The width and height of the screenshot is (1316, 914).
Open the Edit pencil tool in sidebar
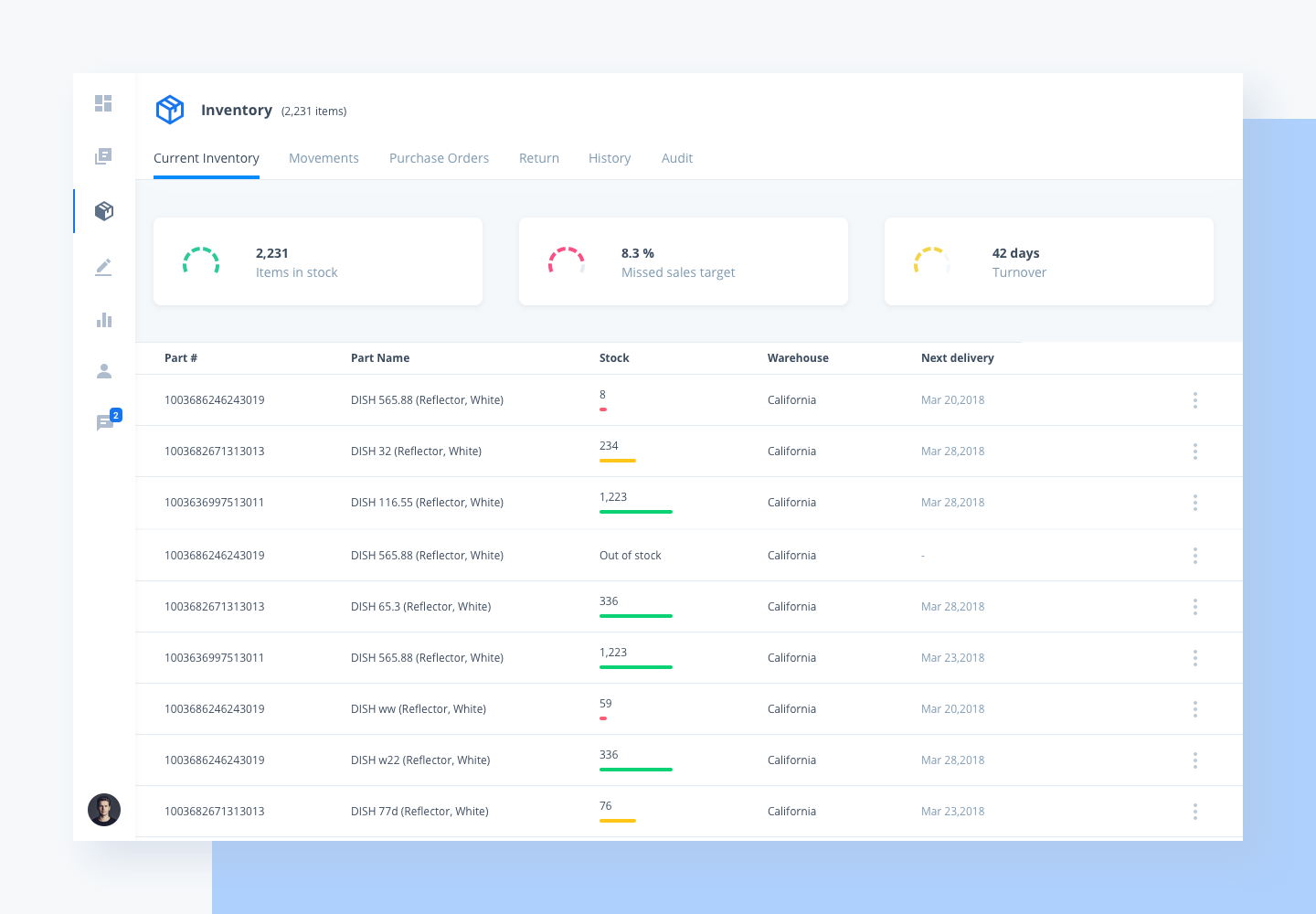click(x=103, y=266)
